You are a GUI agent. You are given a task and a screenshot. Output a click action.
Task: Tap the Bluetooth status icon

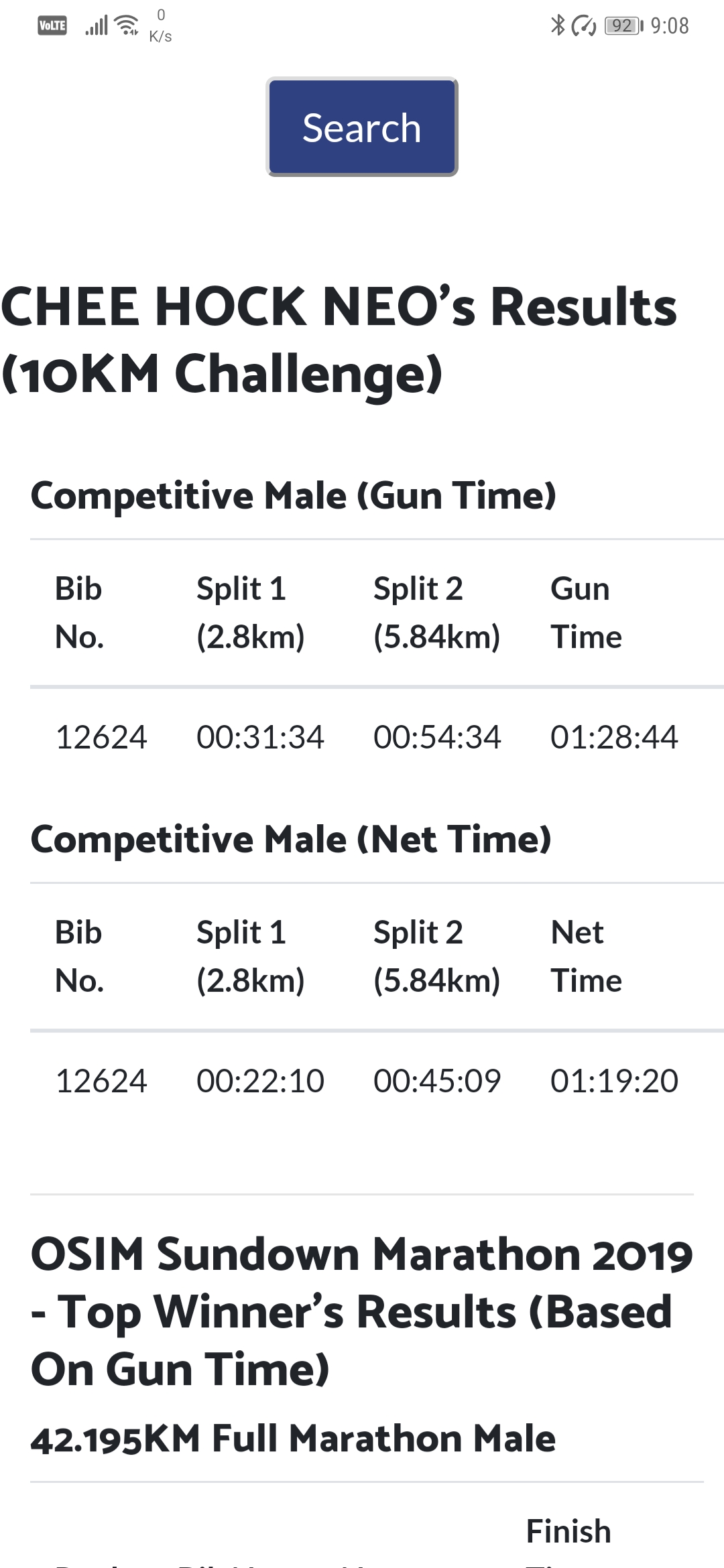(558, 25)
